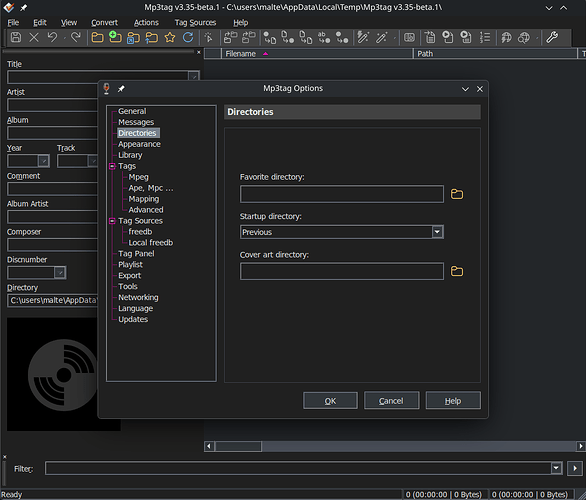This screenshot has height=500, width=586.
Task: Open the File menu
Action: pos(13,23)
